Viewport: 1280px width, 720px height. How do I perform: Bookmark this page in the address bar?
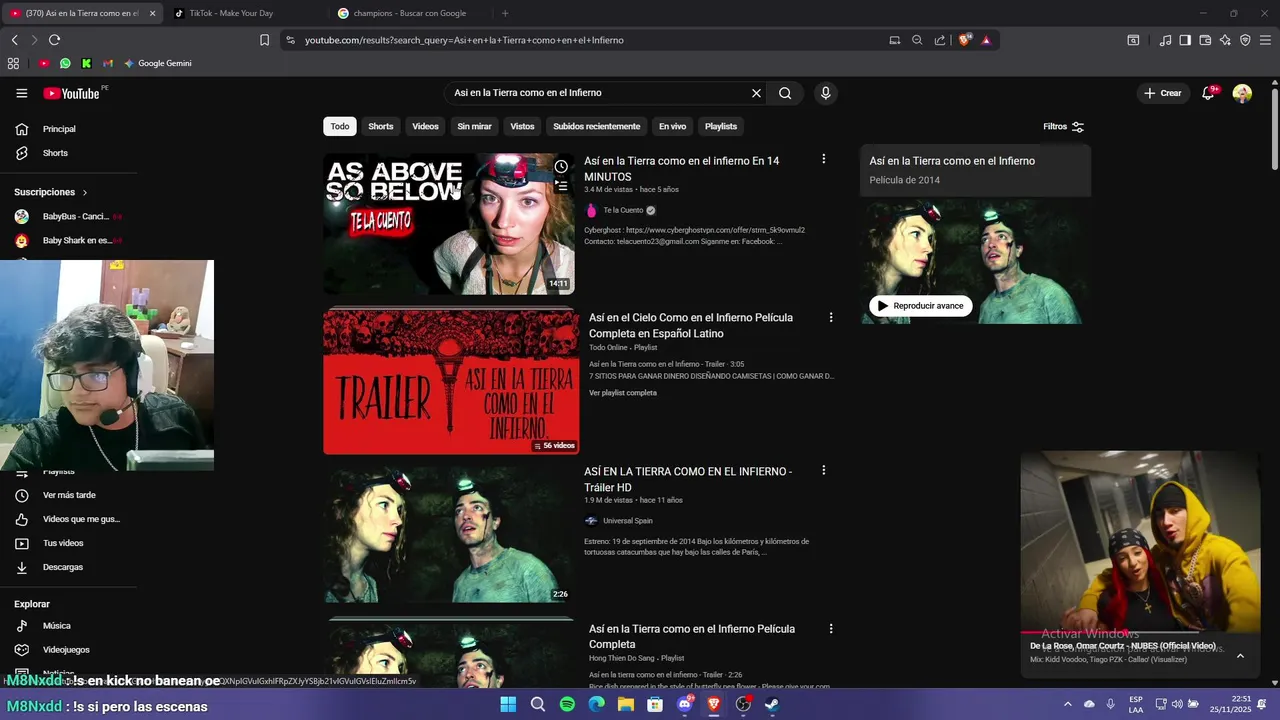pyautogui.click(x=264, y=40)
